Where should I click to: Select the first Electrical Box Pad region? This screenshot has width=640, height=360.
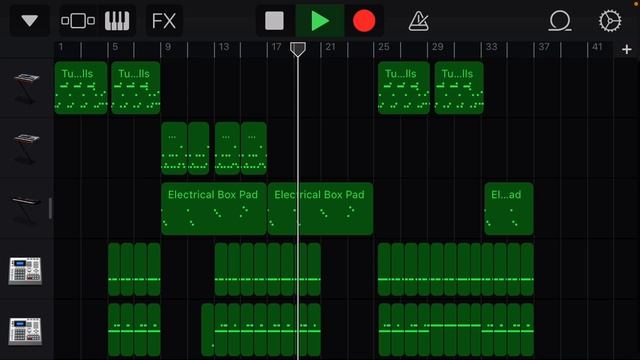pos(213,209)
